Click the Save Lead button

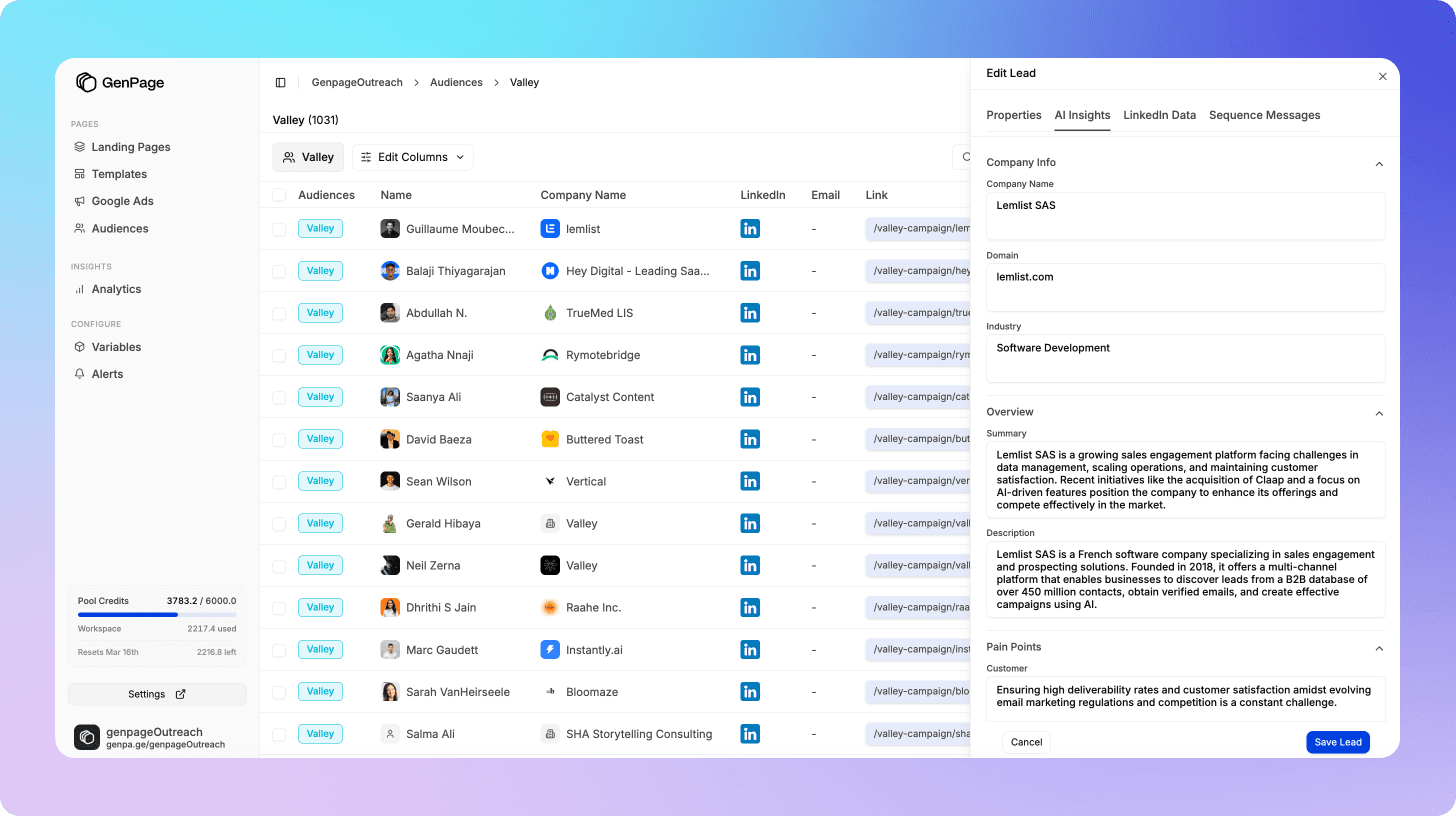click(1338, 742)
